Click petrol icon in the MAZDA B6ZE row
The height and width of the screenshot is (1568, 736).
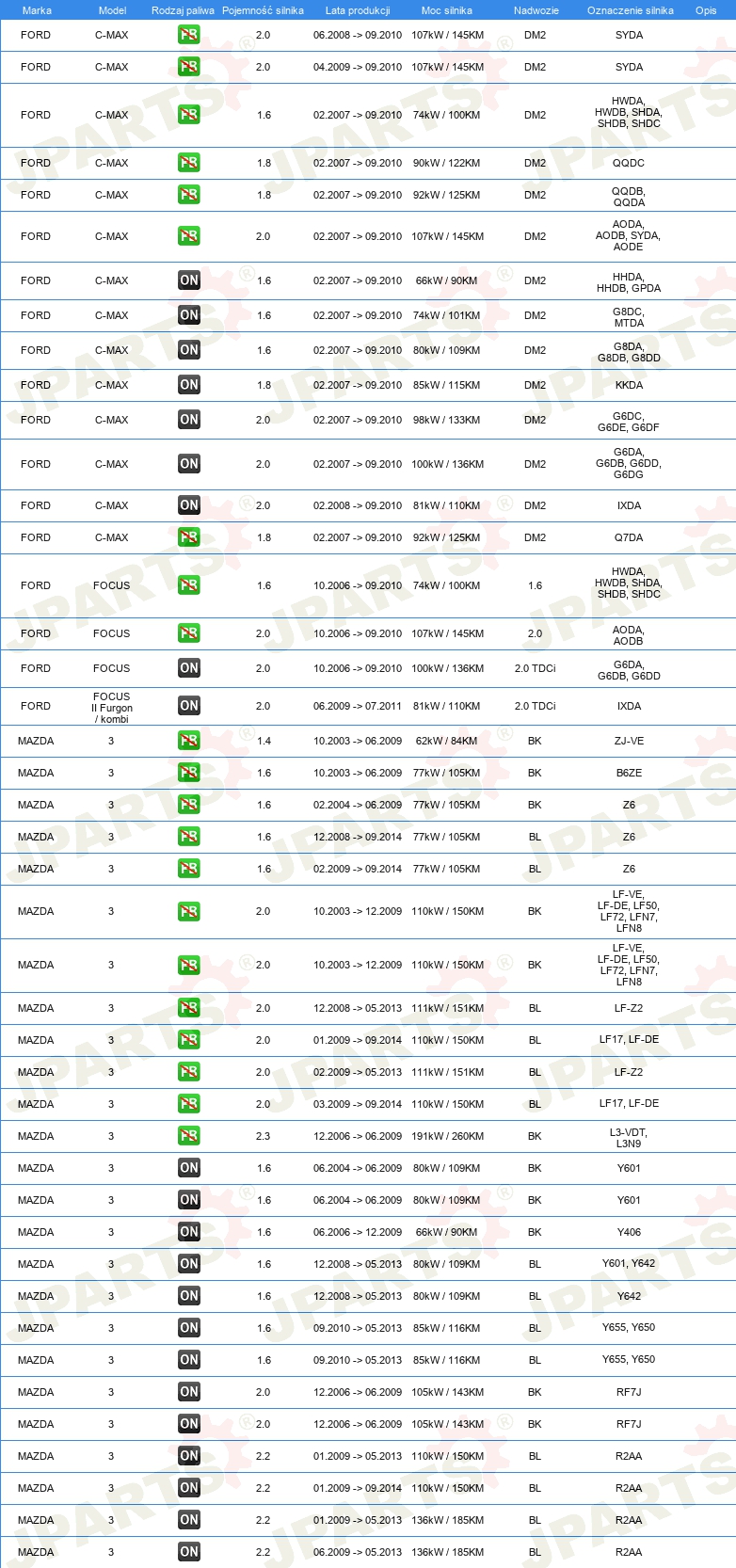pyautogui.click(x=189, y=773)
